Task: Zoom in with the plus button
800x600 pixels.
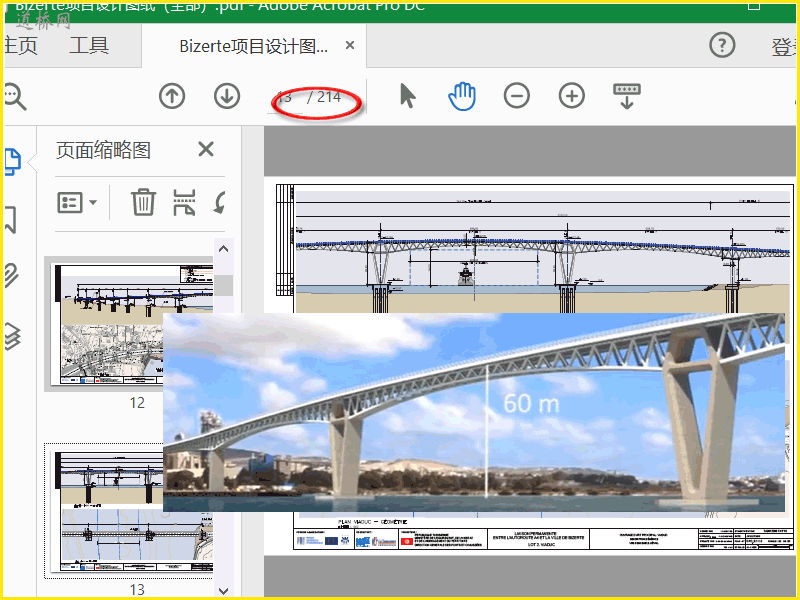Action: 572,96
